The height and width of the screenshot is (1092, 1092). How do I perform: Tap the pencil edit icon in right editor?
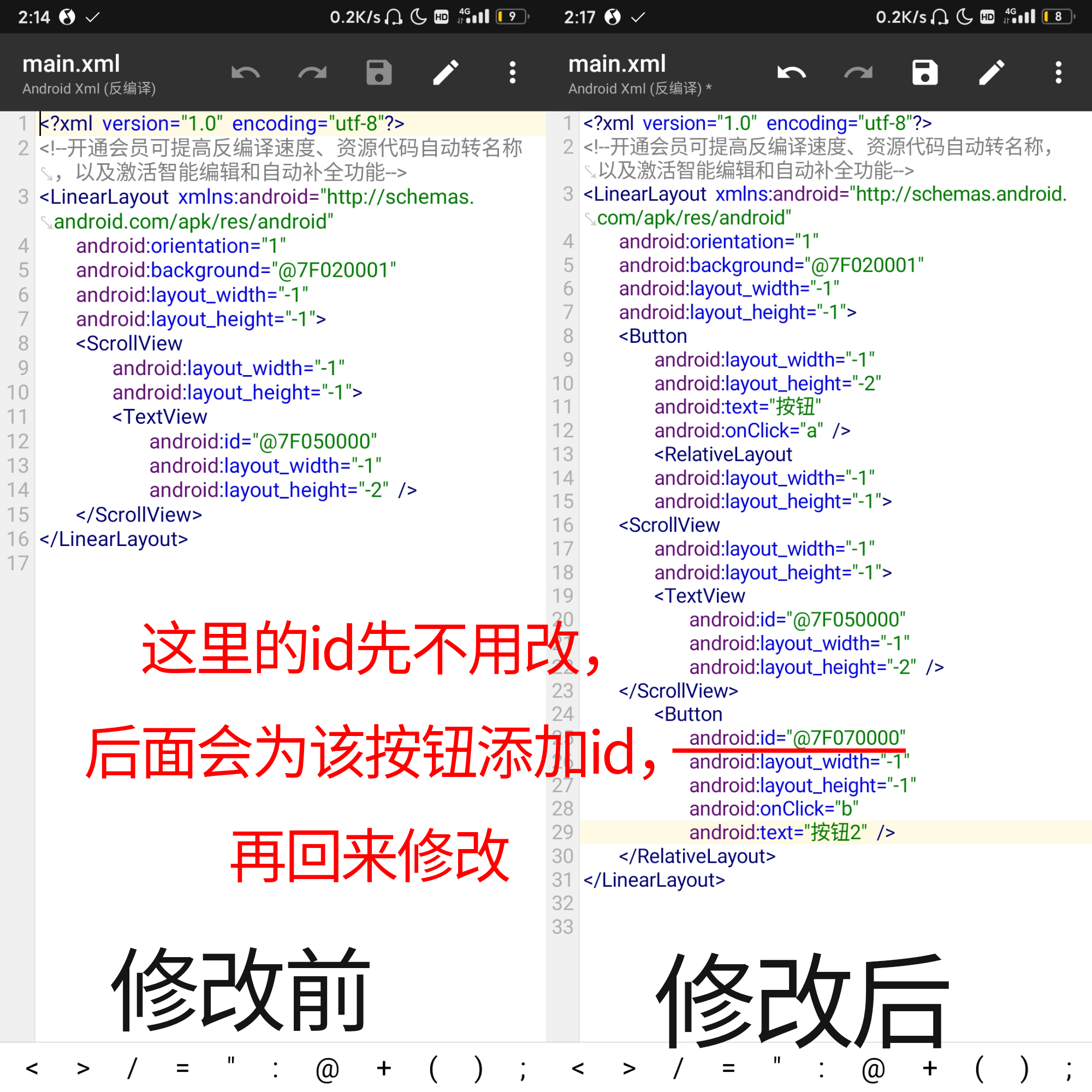pyautogui.click(x=992, y=73)
